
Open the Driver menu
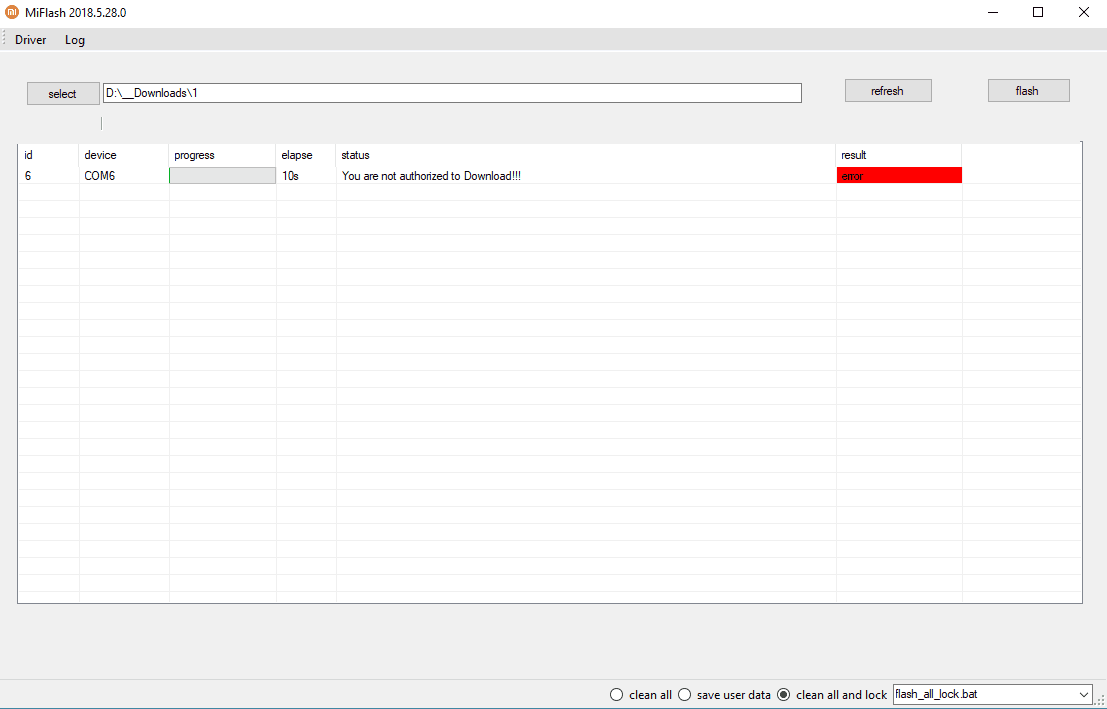coord(30,40)
